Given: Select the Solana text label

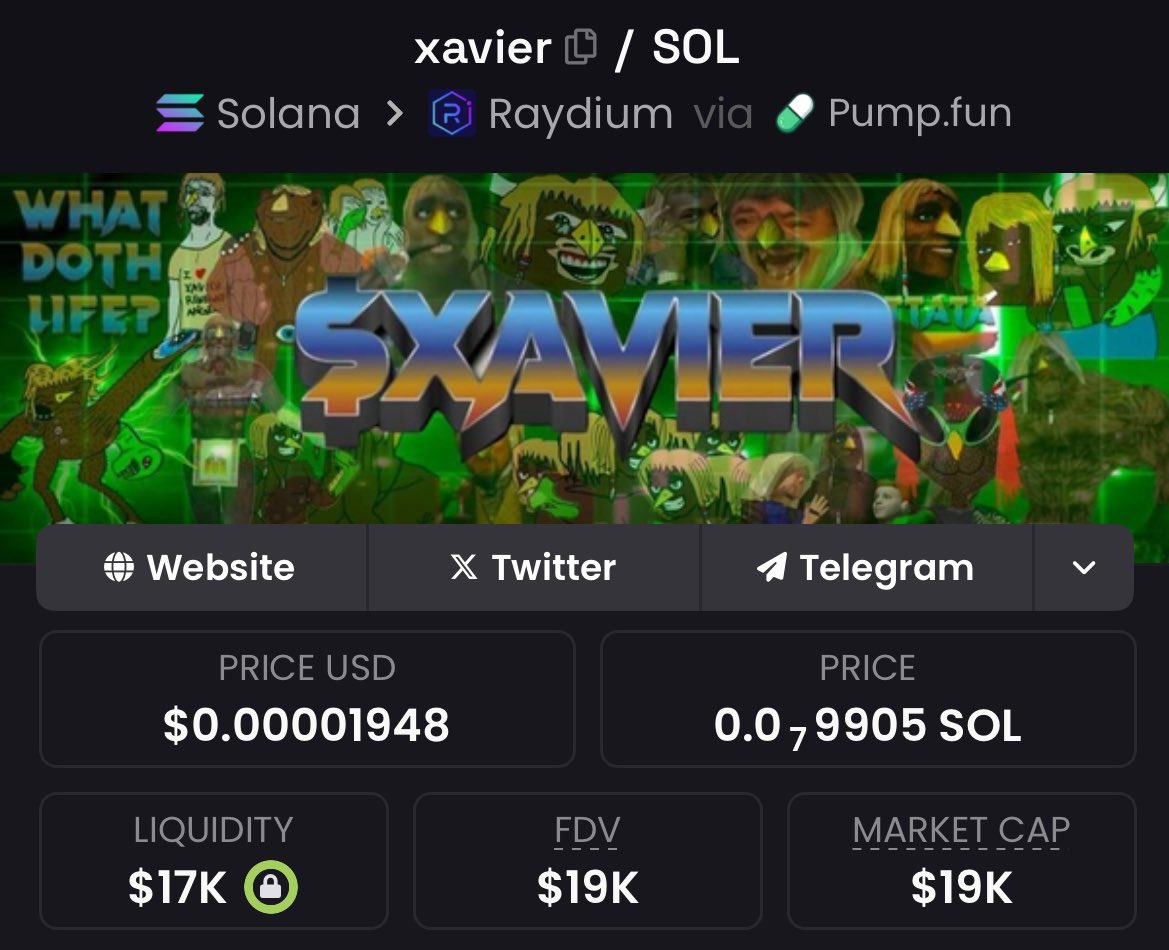Looking at the screenshot, I should (289, 113).
